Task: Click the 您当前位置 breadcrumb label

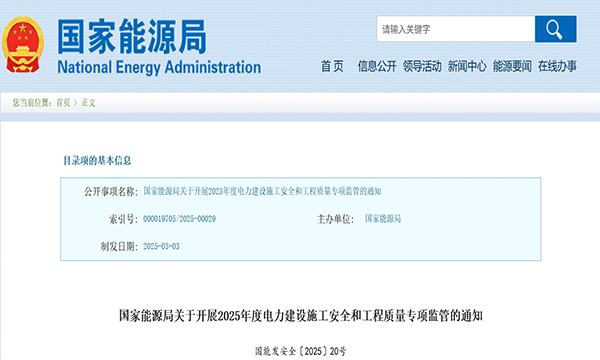Action: (32, 103)
